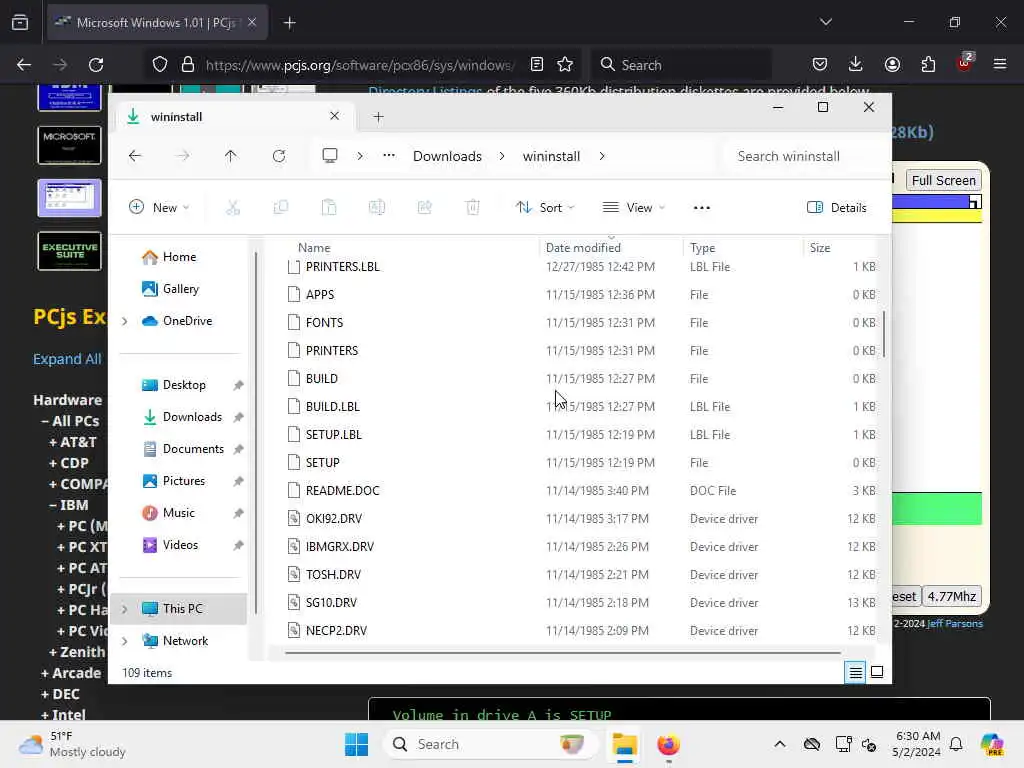This screenshot has width=1024, height=768.
Task: Click the Delete trash icon in Explorer
Action: point(472,208)
